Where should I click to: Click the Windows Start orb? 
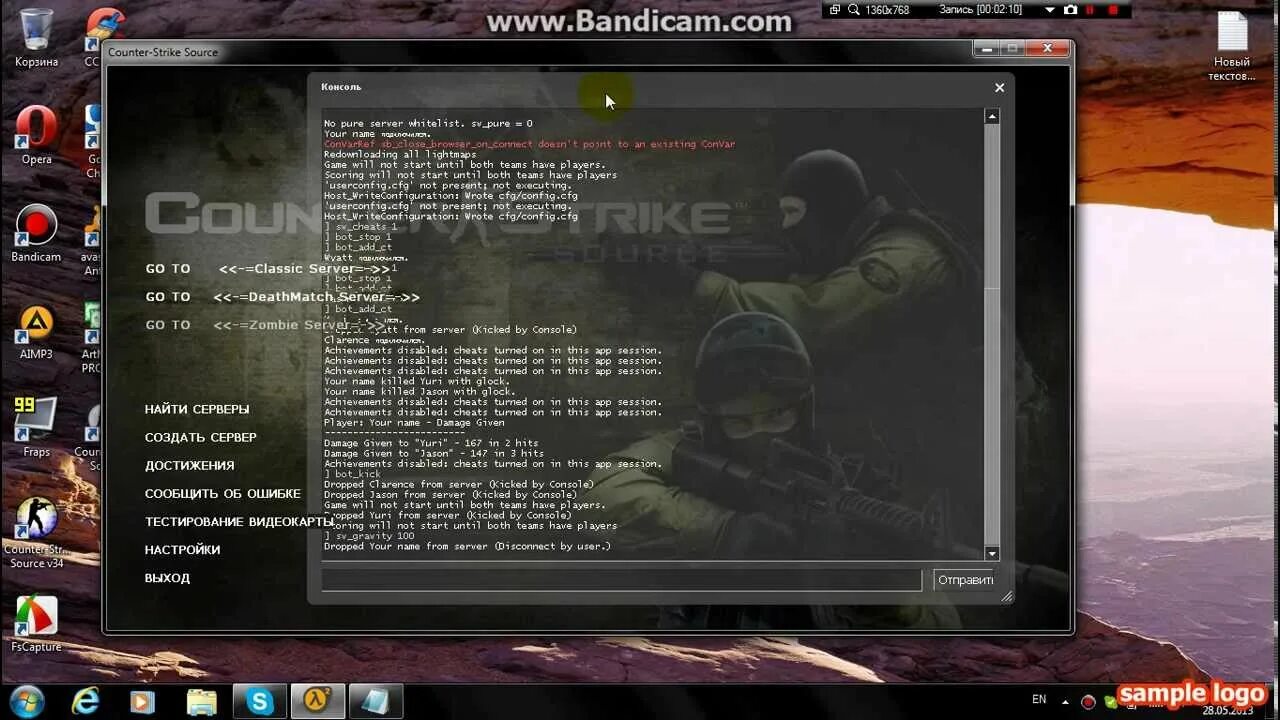(x=28, y=700)
